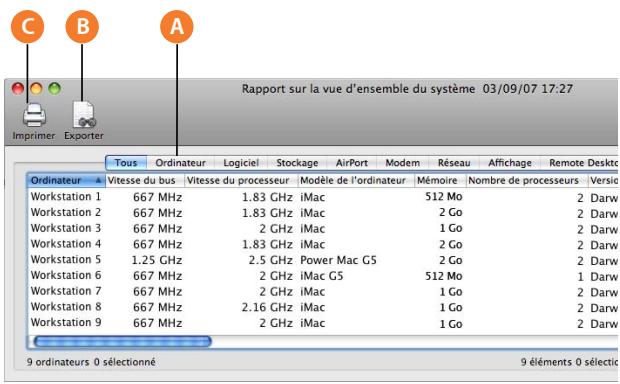Click the Imprimer printer icon
The image size is (620, 384).
(34, 115)
